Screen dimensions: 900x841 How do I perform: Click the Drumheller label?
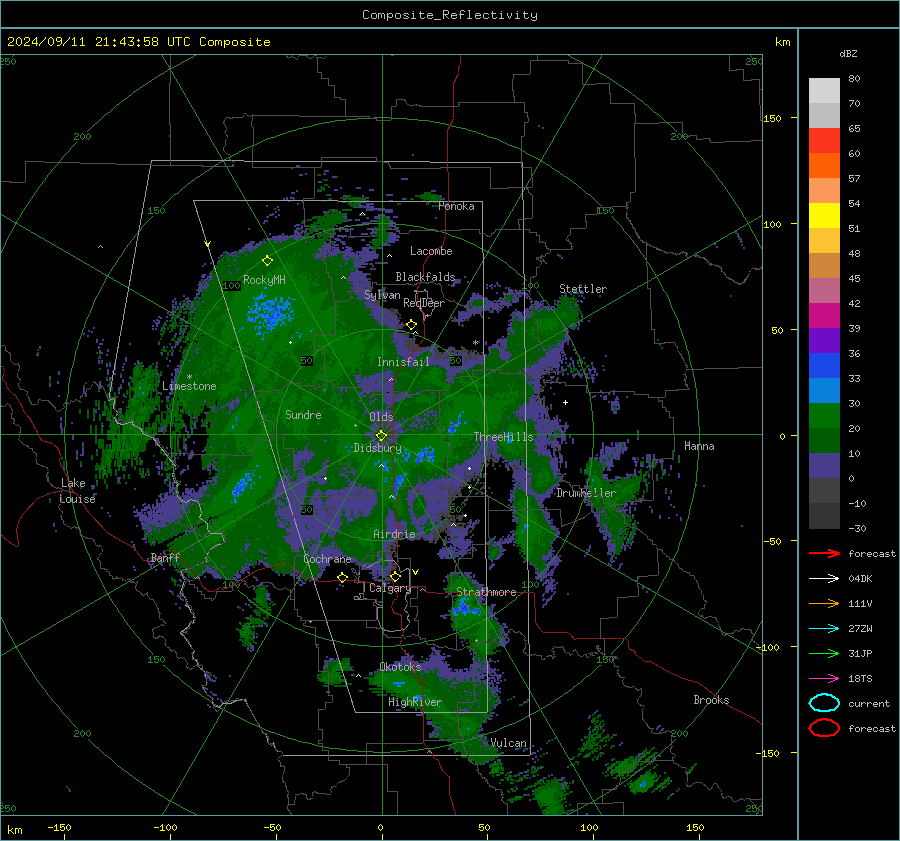pos(585,493)
